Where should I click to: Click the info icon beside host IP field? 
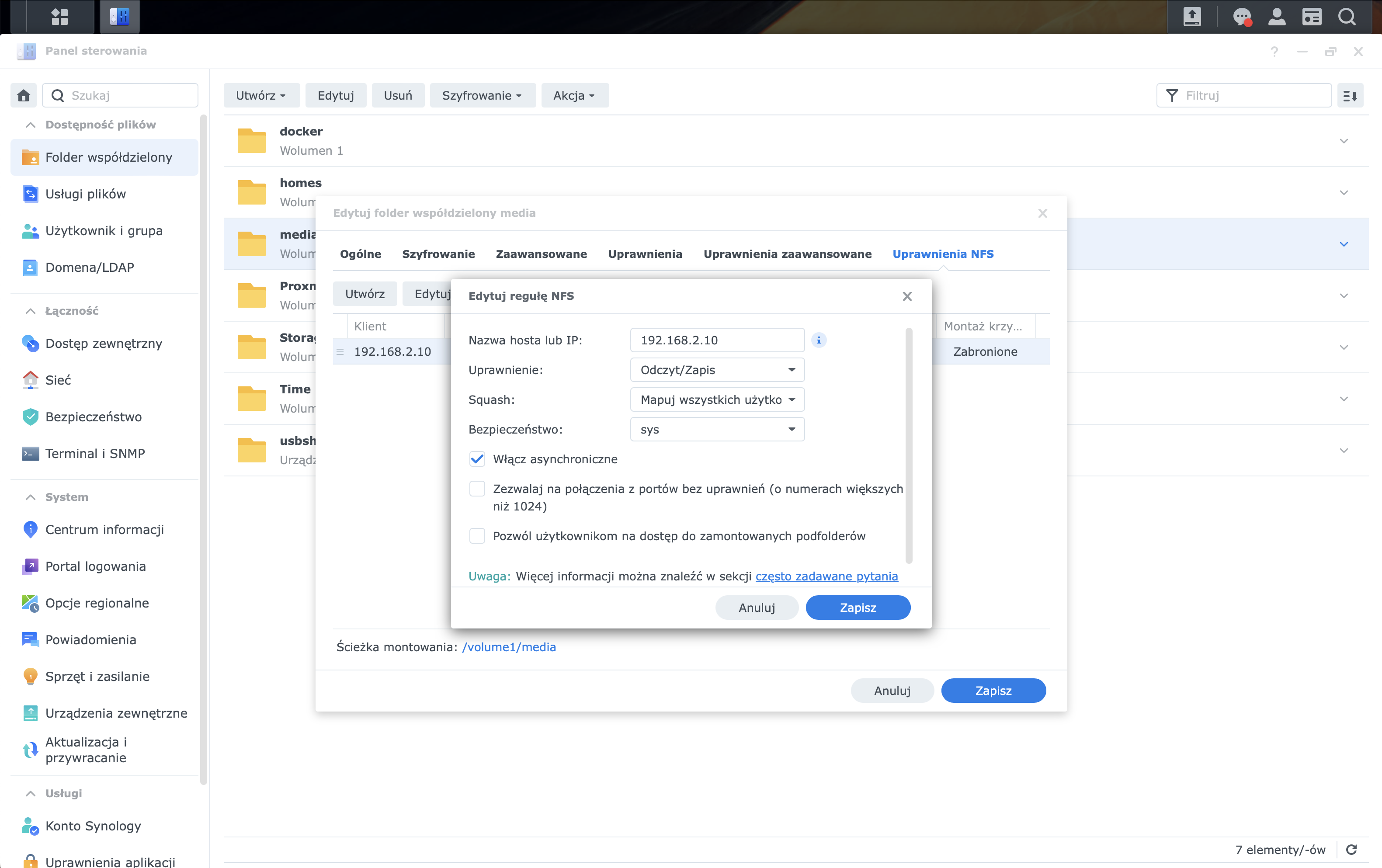pos(819,340)
